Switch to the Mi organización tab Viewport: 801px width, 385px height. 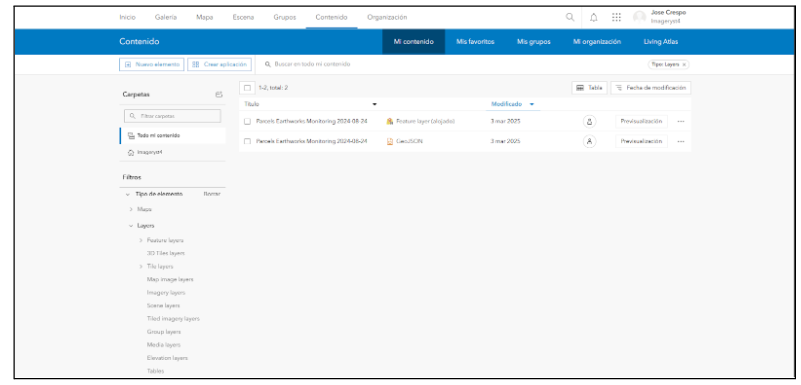[597, 42]
